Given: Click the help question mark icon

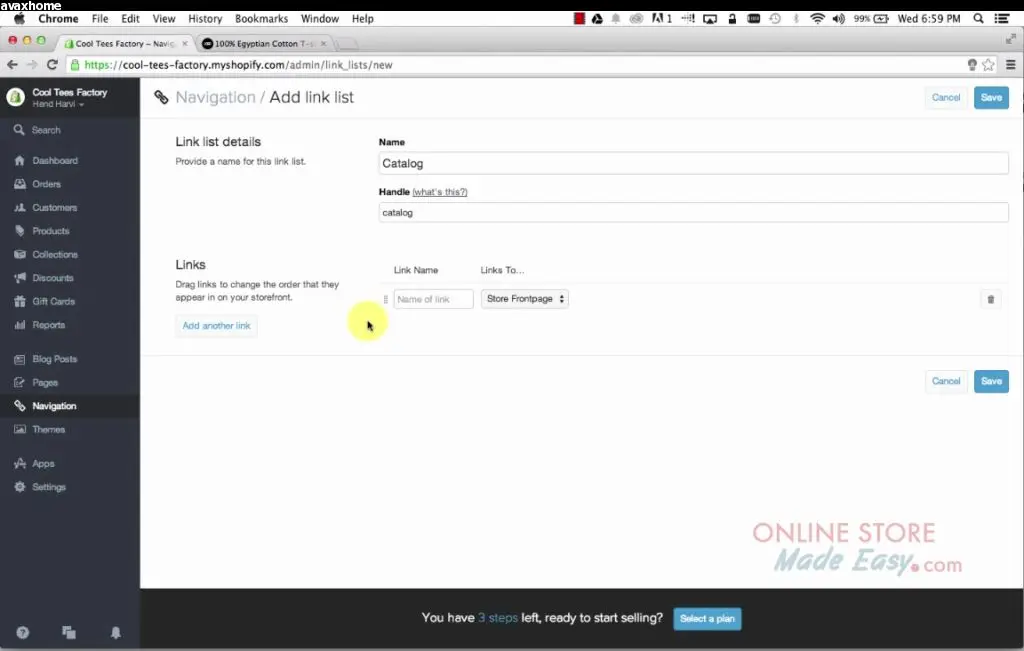Looking at the screenshot, I should (x=23, y=632).
